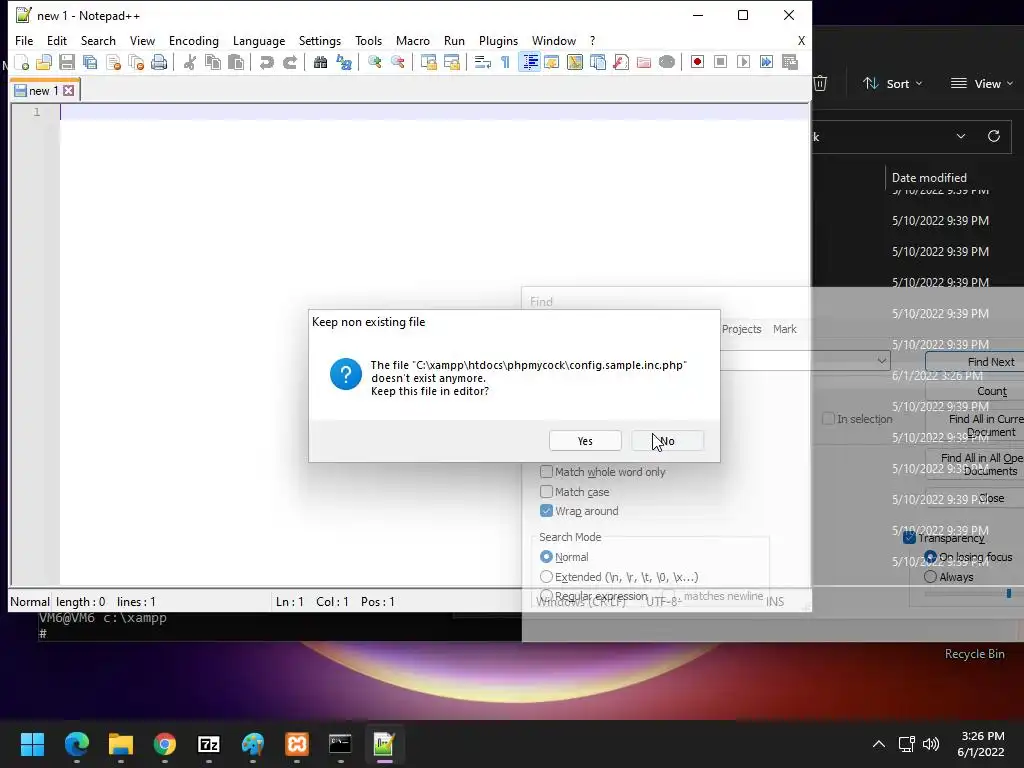Screen dimensions: 1024x768
Task: Click the Windows Start button
Action: pyautogui.click(x=32, y=744)
